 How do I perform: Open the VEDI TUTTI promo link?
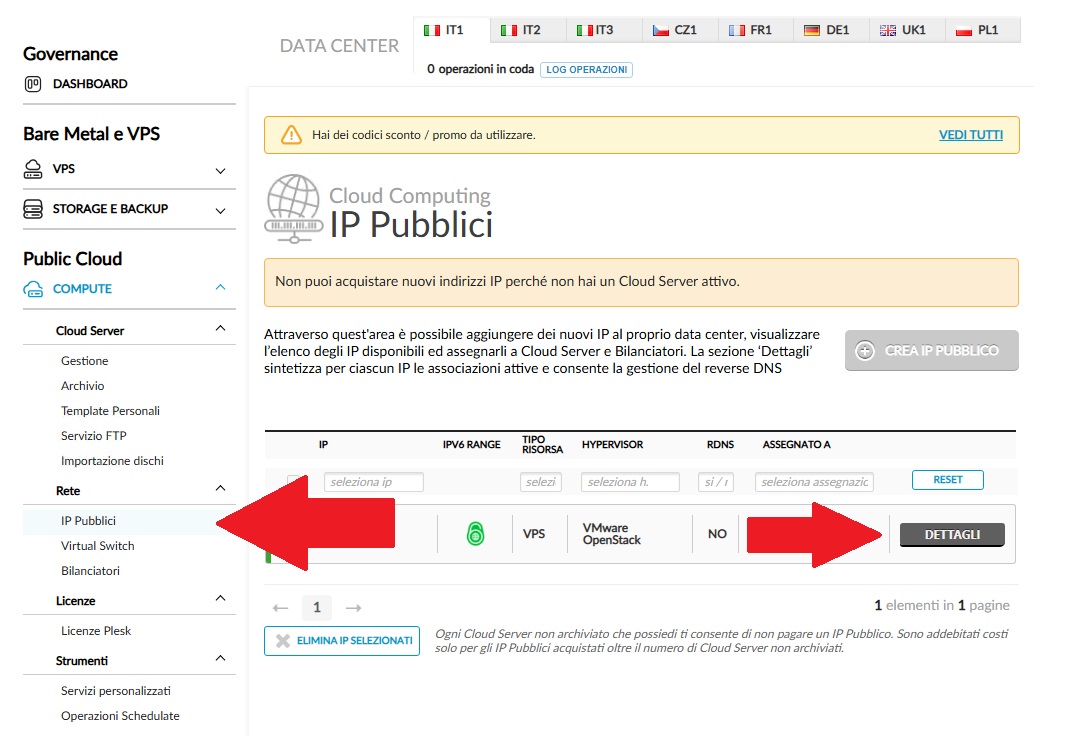(x=970, y=135)
